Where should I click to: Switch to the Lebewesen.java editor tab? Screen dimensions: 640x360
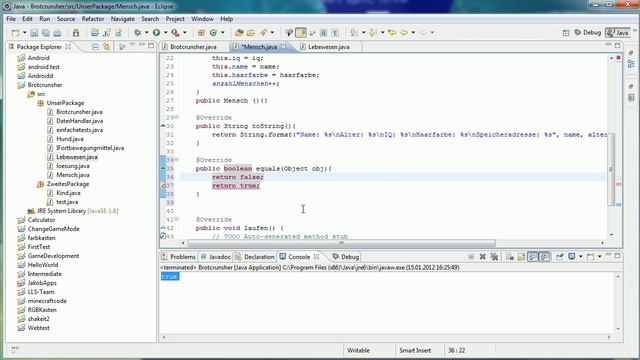[x=329, y=47]
